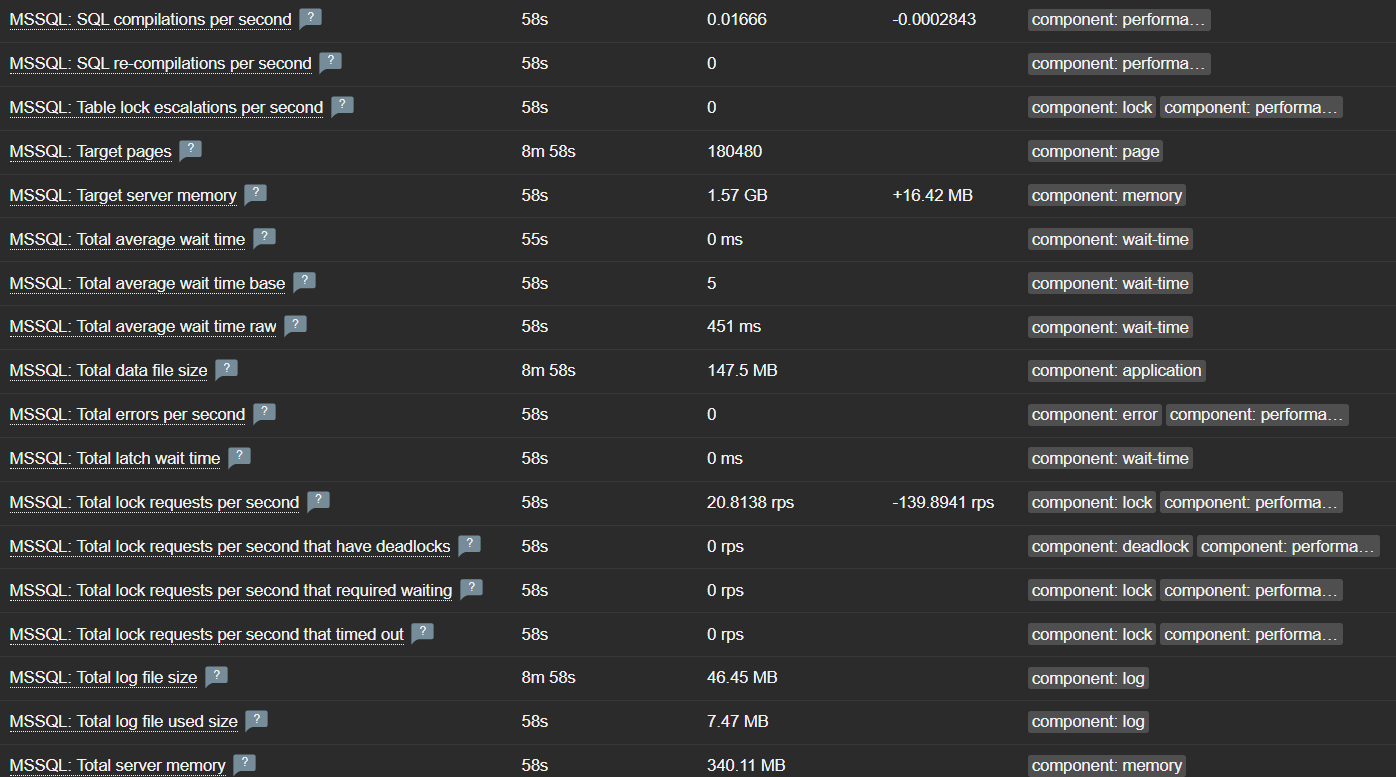Open lock requests per second that have deadlocks link
Image resolution: width=1396 pixels, height=777 pixels.
click(230, 547)
